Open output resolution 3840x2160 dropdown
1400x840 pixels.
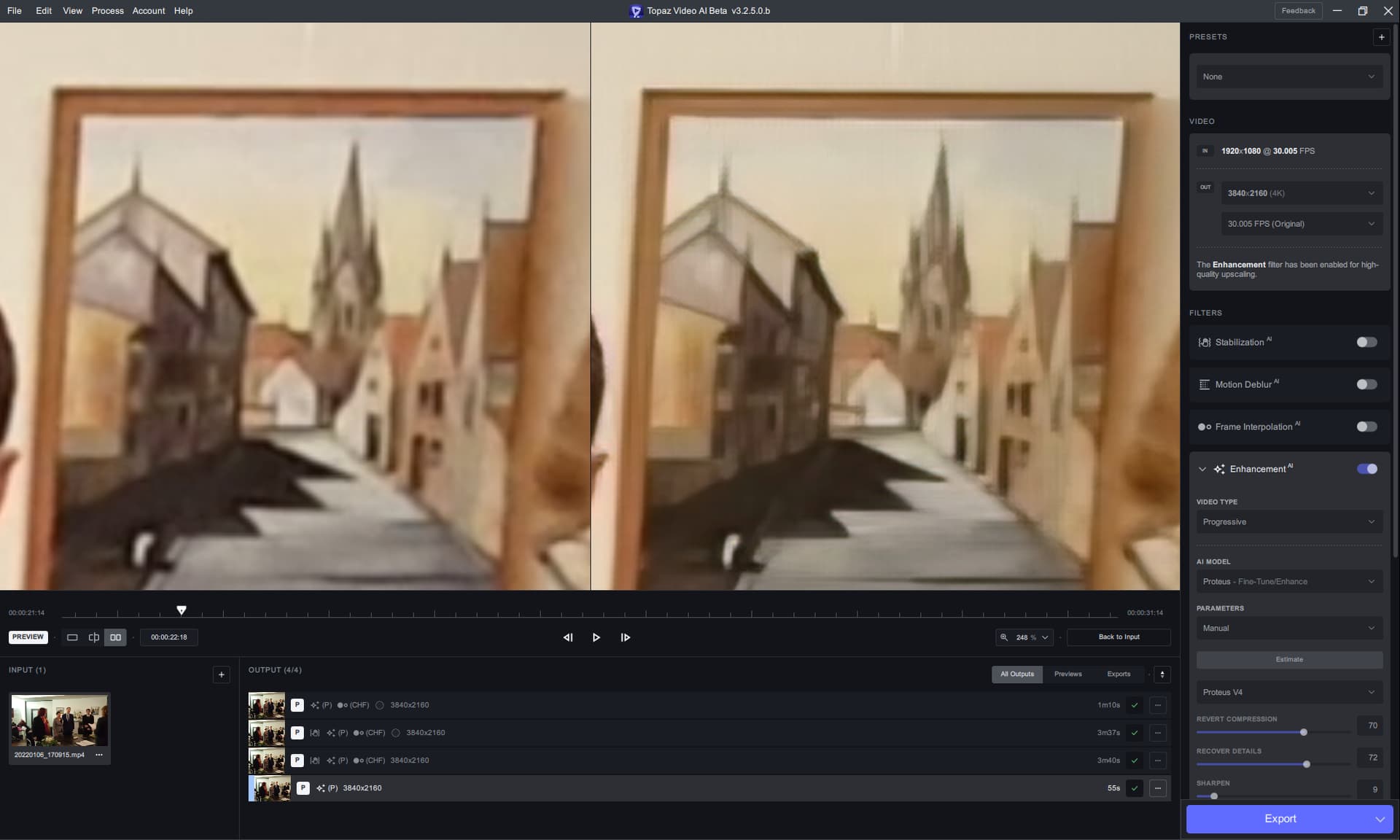(1301, 193)
